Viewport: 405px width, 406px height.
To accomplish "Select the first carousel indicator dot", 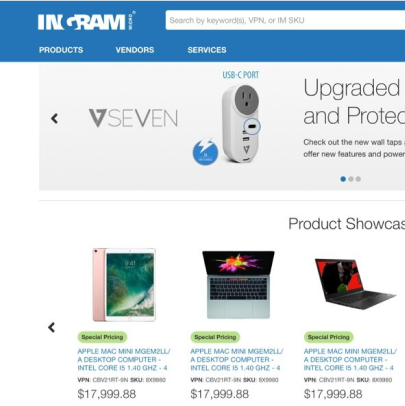I will (x=343, y=179).
